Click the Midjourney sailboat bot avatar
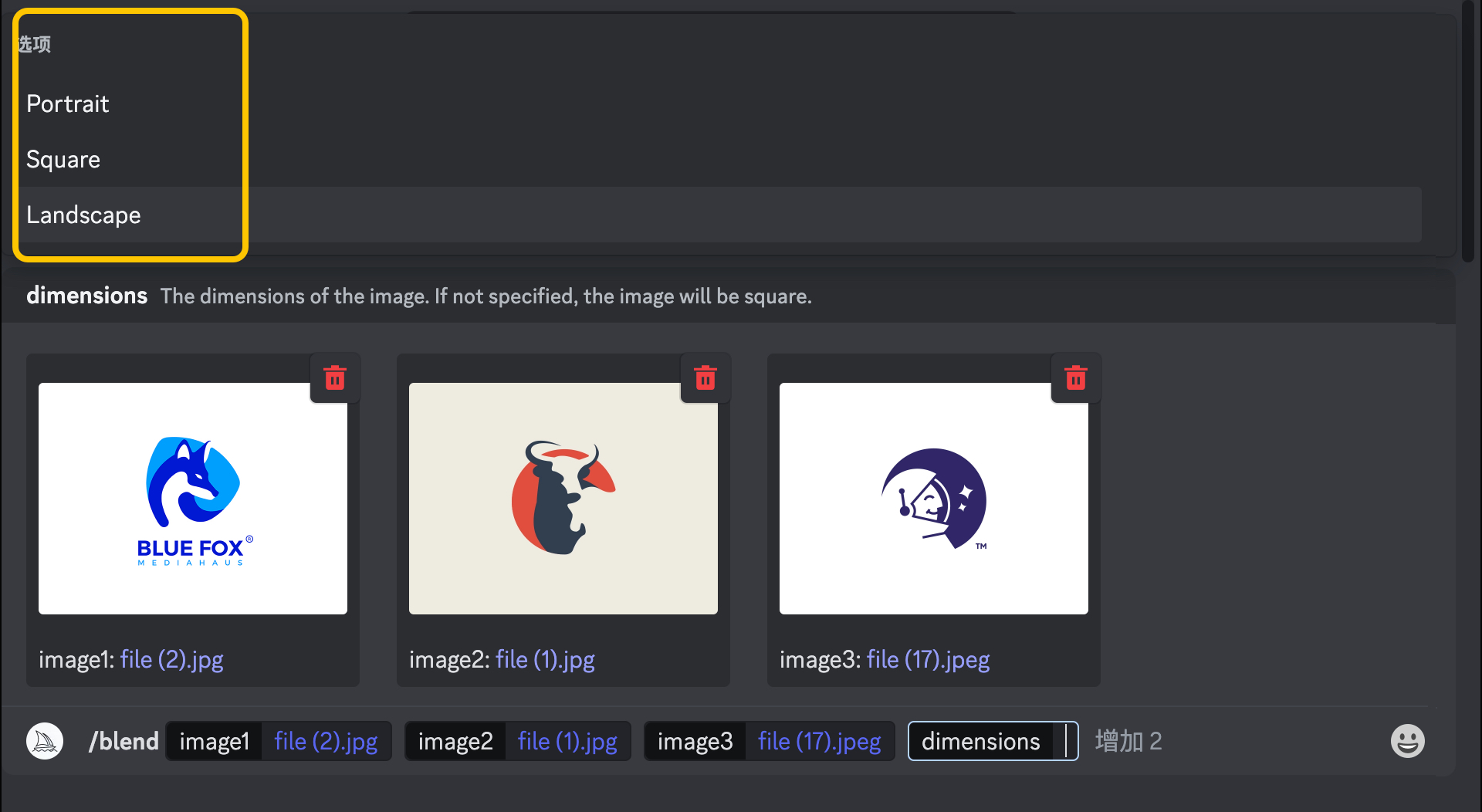 click(x=45, y=741)
